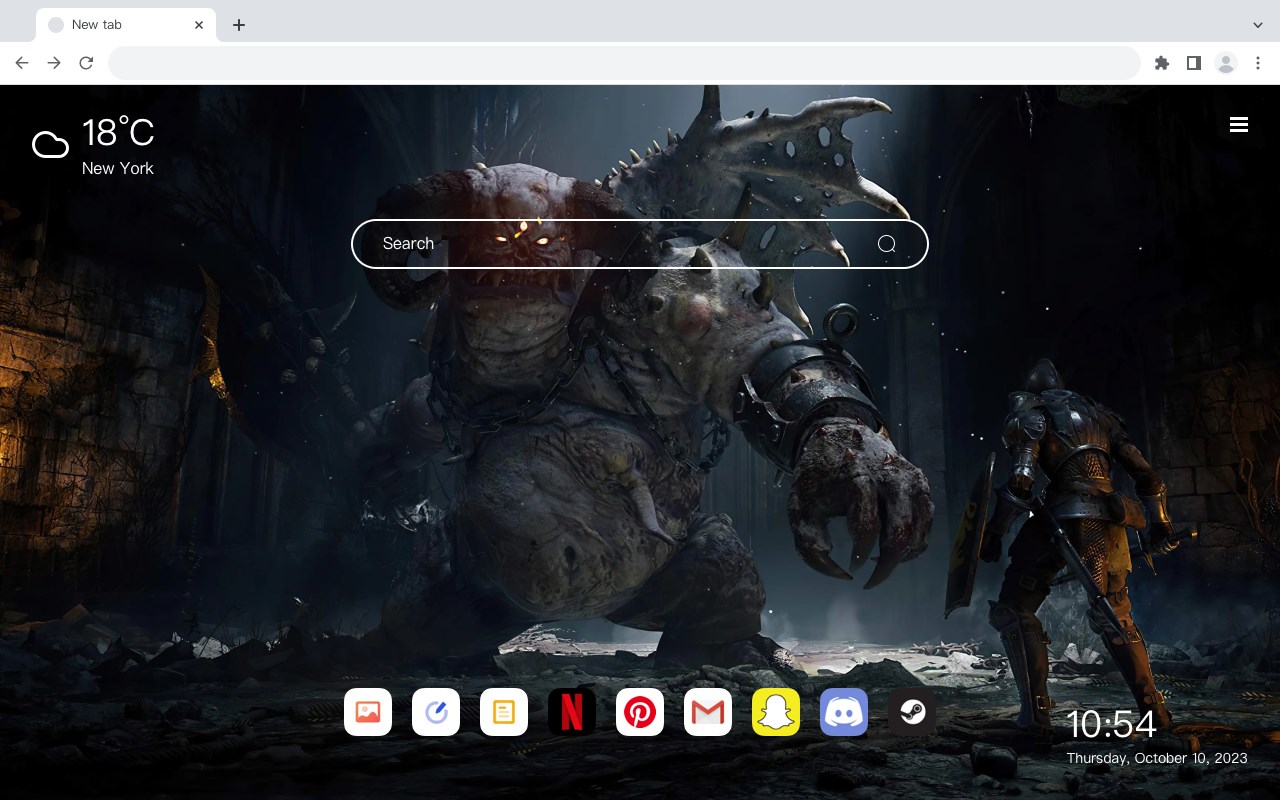Image resolution: width=1280 pixels, height=800 pixels.
Task: Click the cloudy weather icon
Action: [50, 145]
